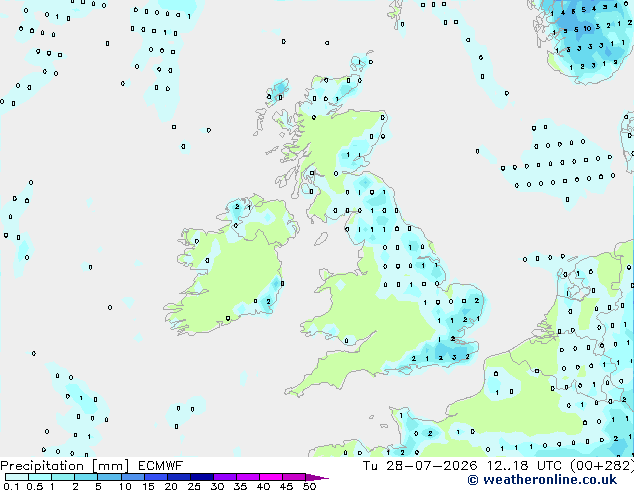Click the "(00+282)" forecast offset text
Screen dimensions: 634x490
point(602,466)
